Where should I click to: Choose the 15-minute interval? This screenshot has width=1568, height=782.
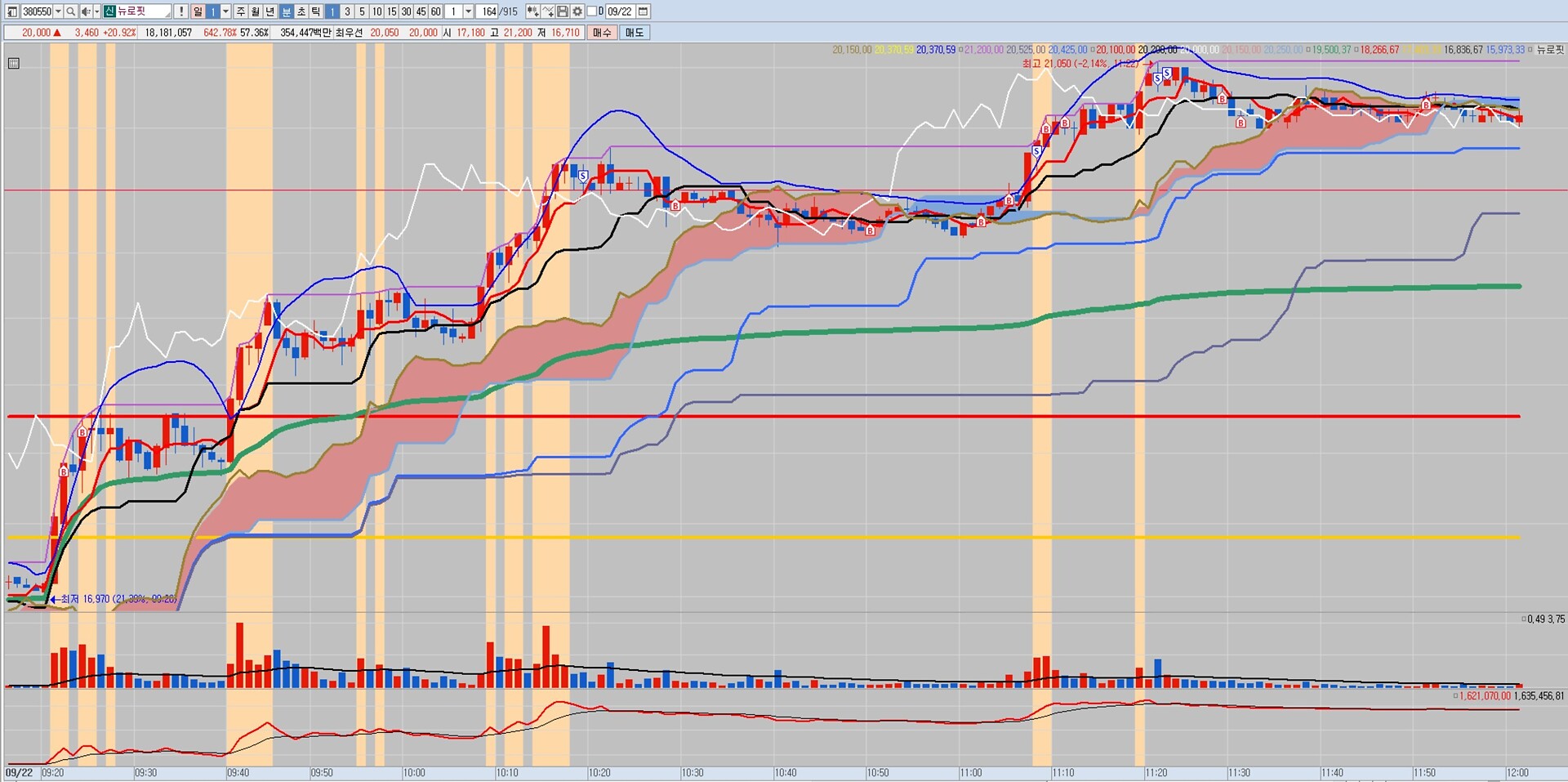coord(391,11)
